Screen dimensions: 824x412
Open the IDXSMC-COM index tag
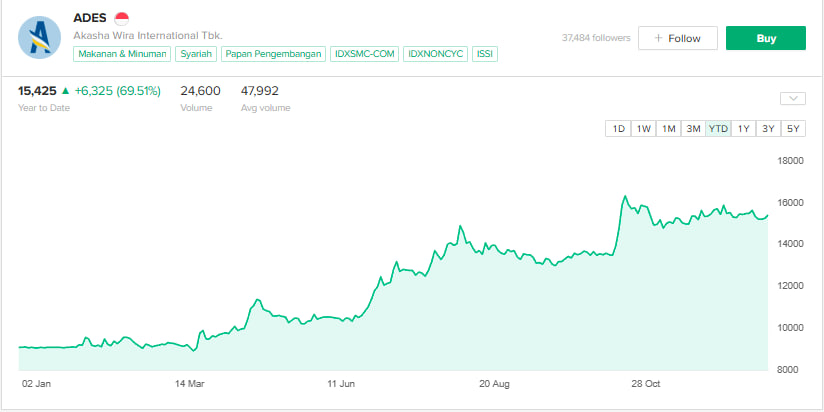click(x=364, y=53)
